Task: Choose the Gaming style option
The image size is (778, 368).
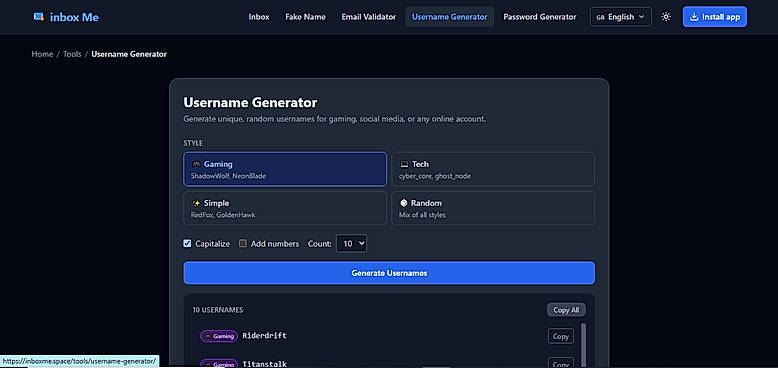Action: pos(285,169)
